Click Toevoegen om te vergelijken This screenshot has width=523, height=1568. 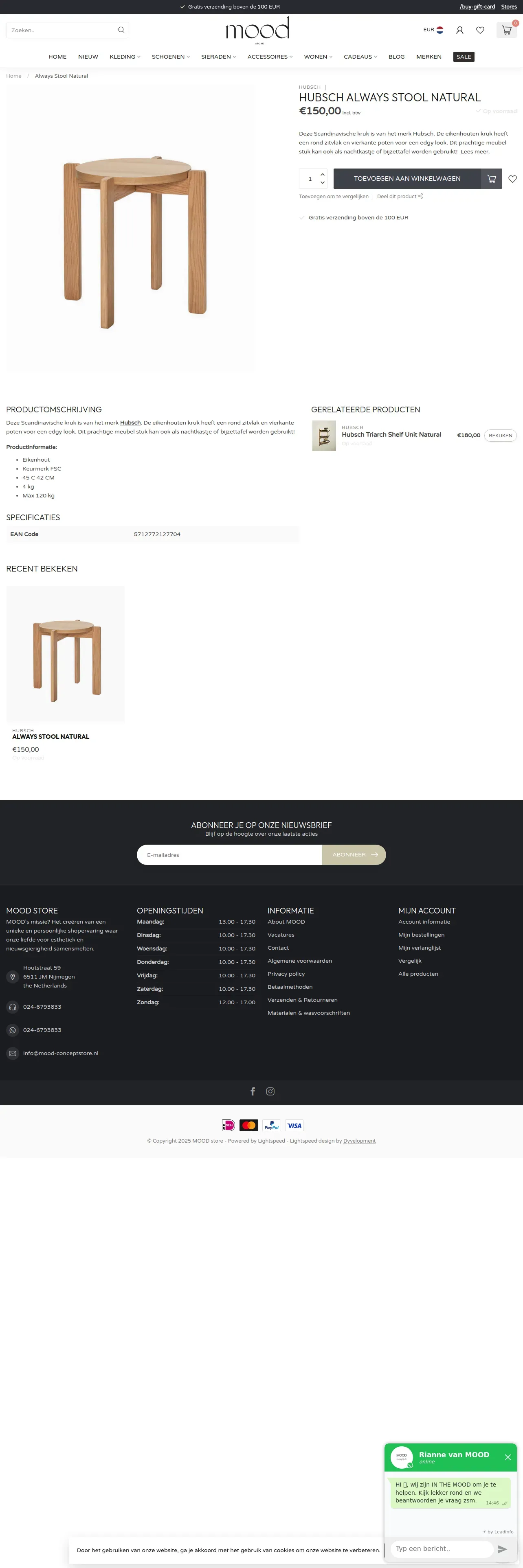334,197
